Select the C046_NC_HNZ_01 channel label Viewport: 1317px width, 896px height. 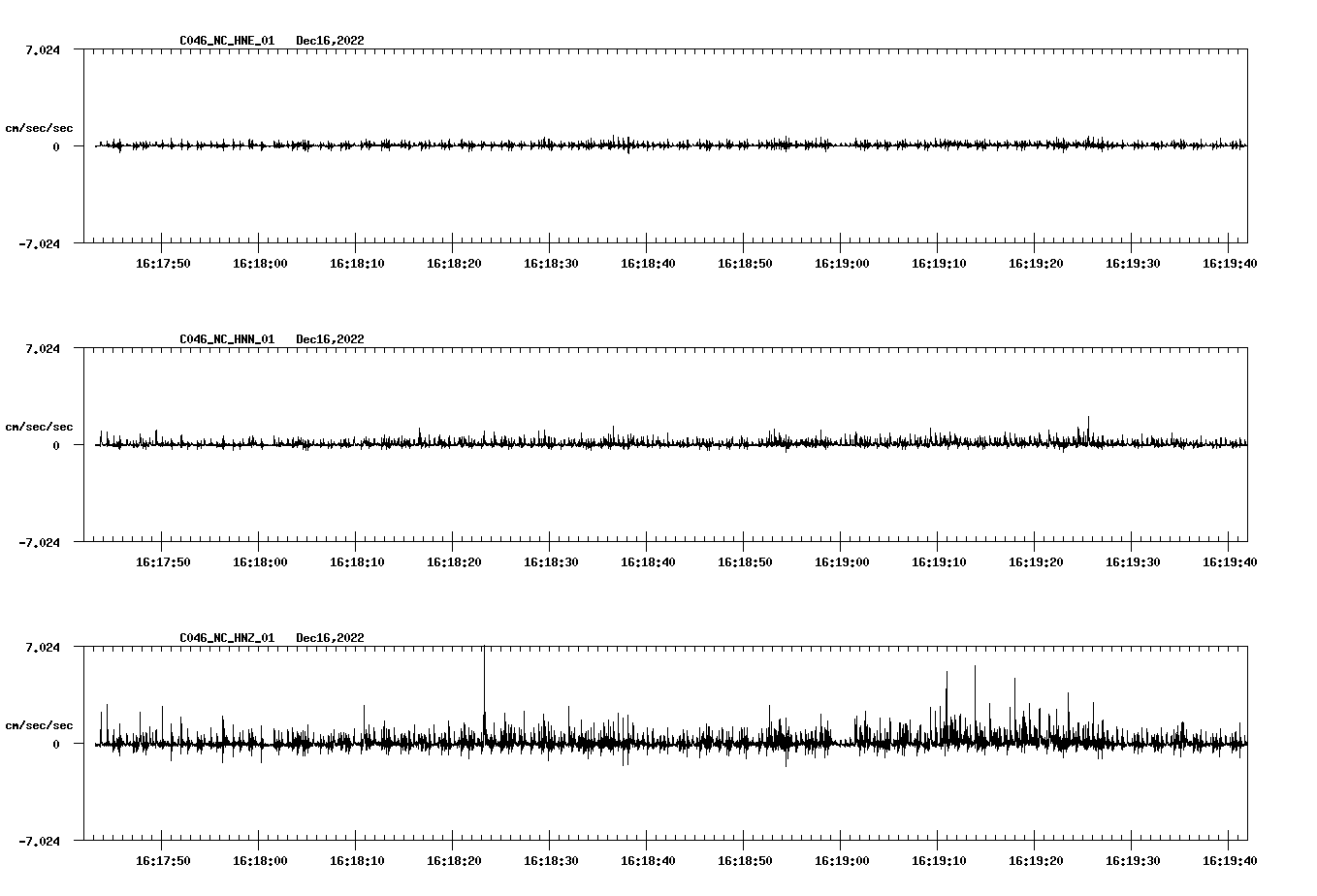pos(225,638)
